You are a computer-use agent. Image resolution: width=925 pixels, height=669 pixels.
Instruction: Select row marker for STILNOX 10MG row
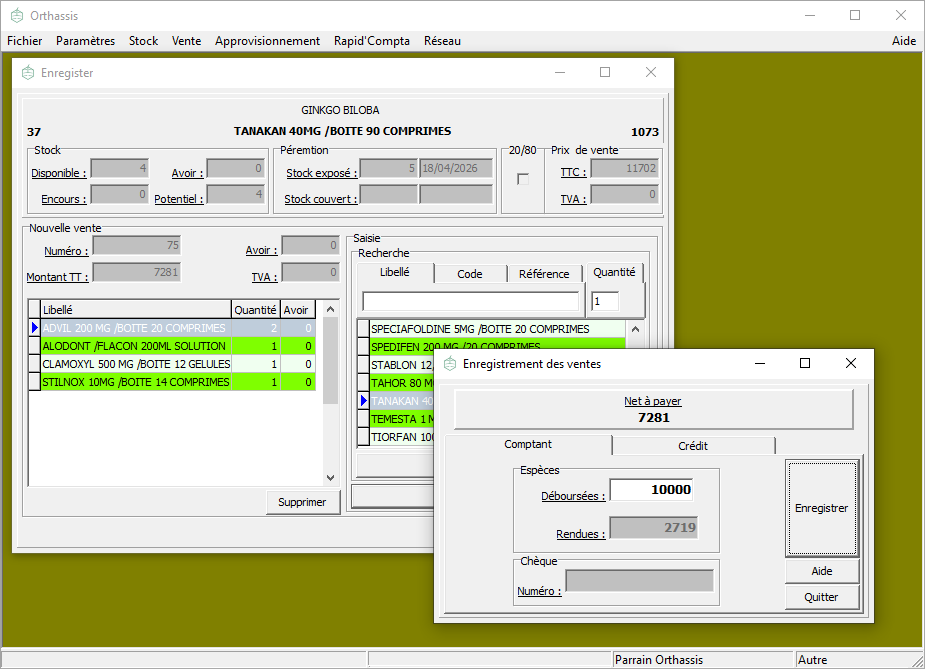coord(35,382)
